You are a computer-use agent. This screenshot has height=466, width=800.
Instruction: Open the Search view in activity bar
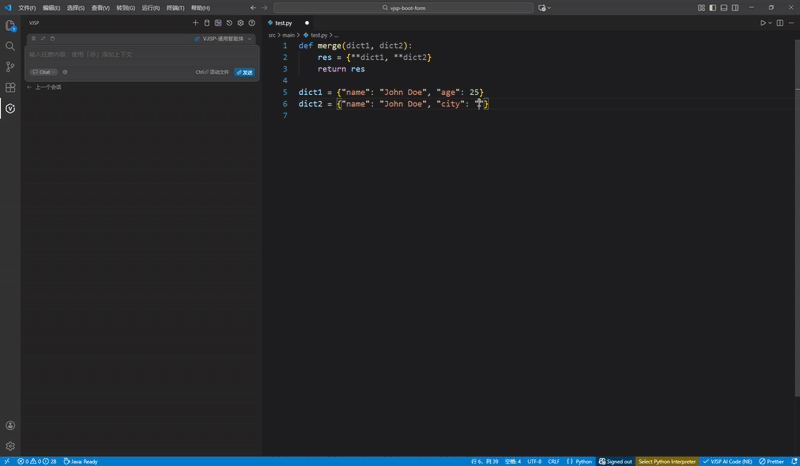(10, 46)
